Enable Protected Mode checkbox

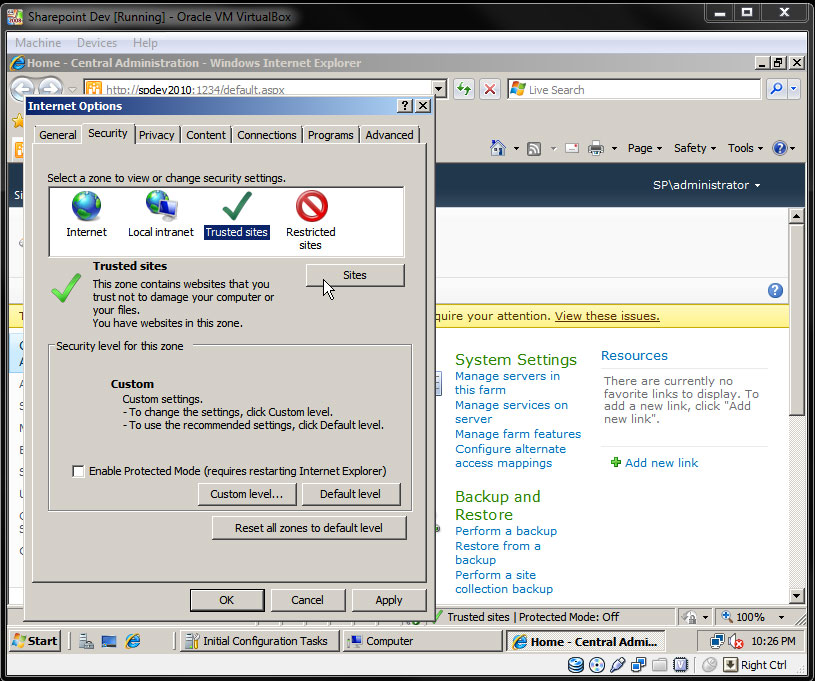point(78,472)
